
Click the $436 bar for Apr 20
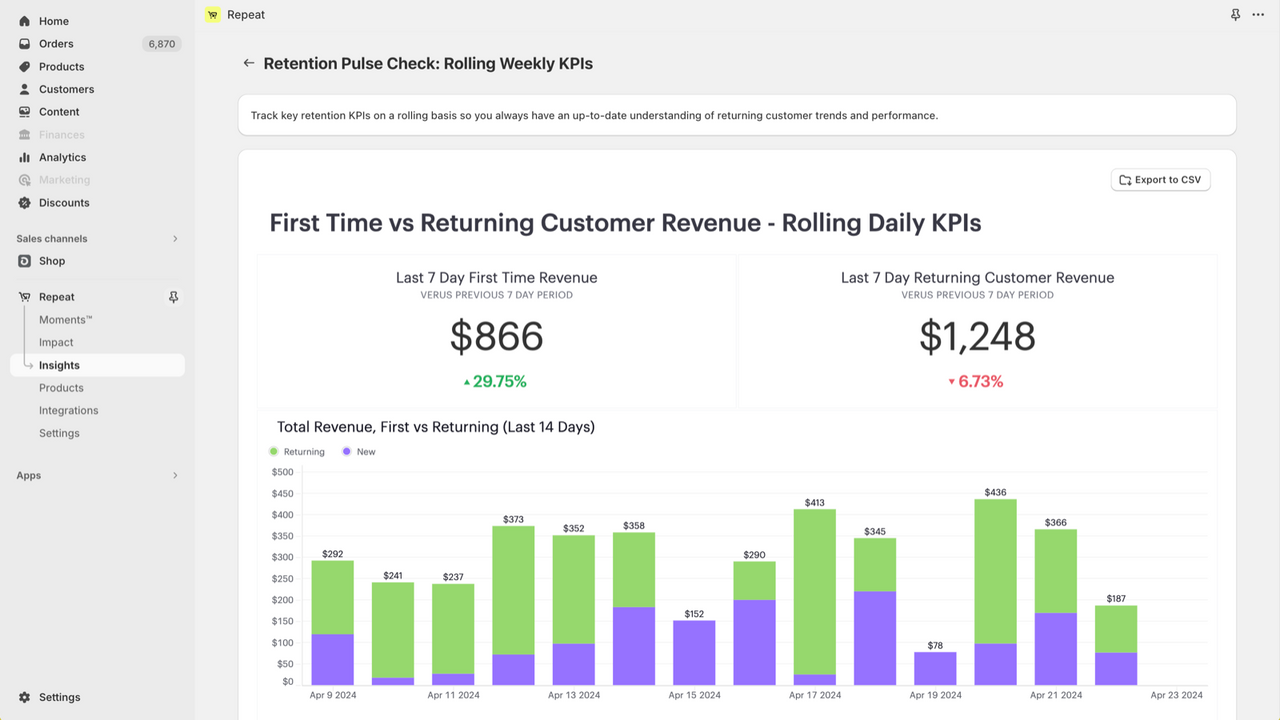995,592
